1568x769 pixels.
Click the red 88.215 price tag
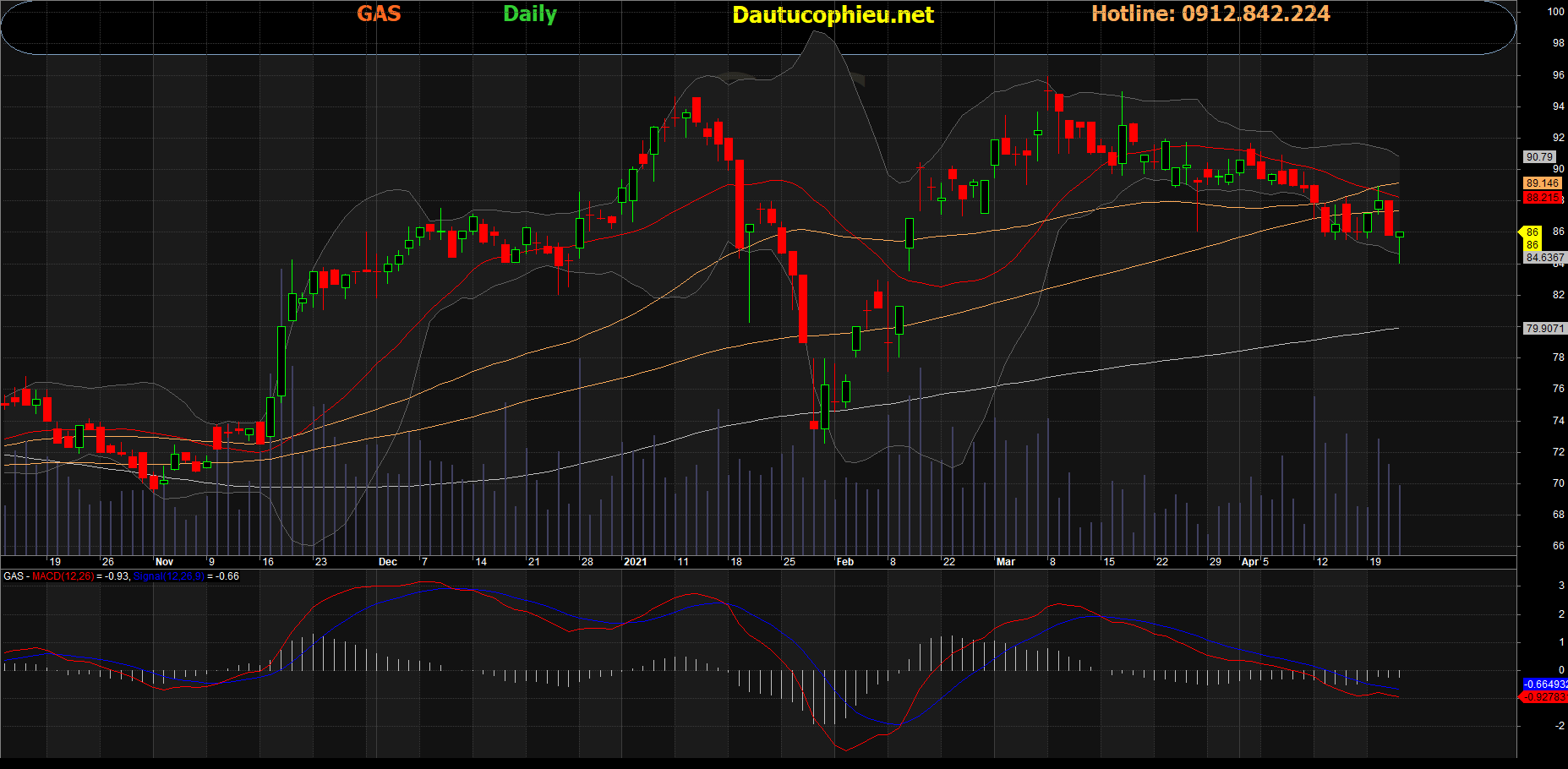1542,198
